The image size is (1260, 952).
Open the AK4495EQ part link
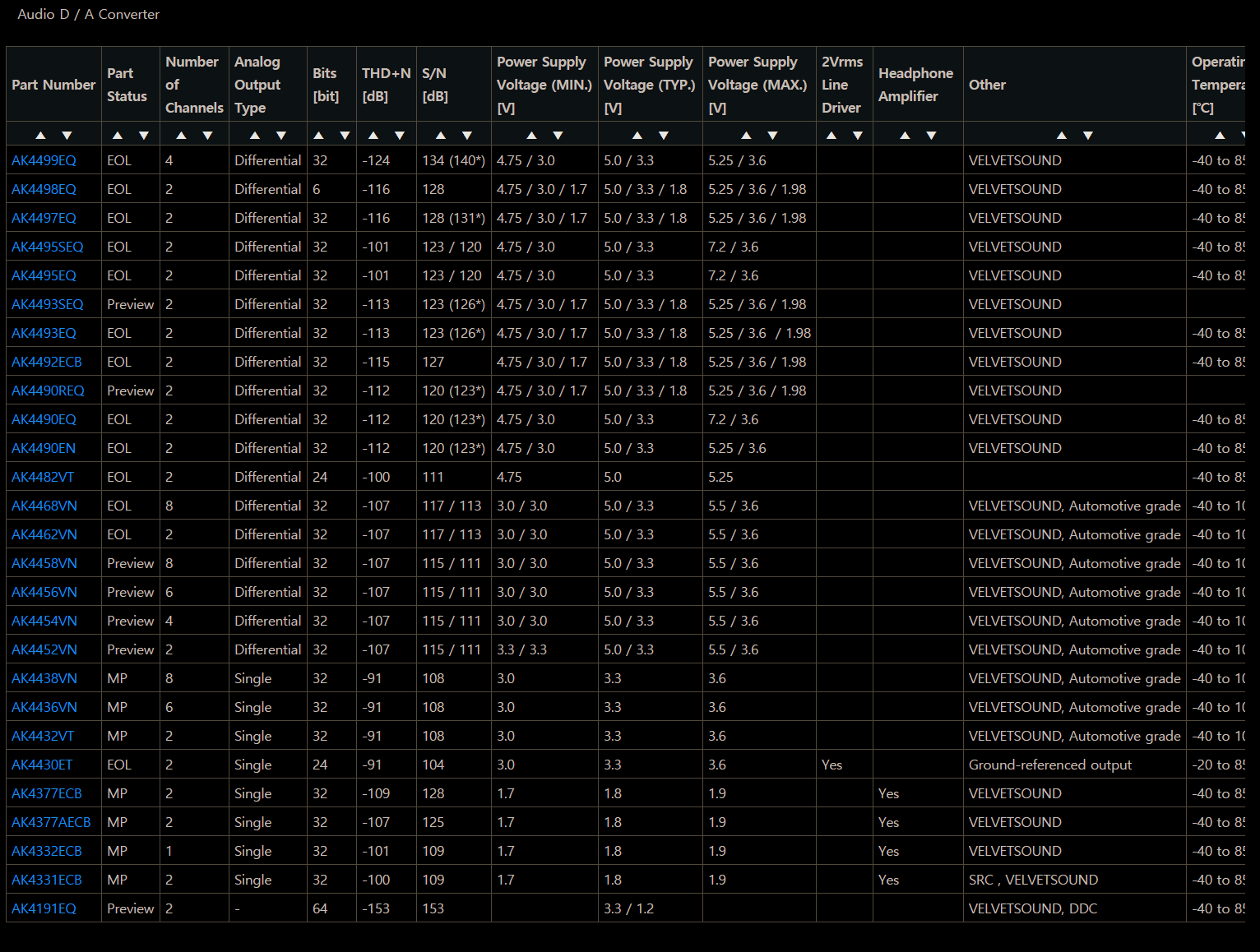(x=44, y=275)
